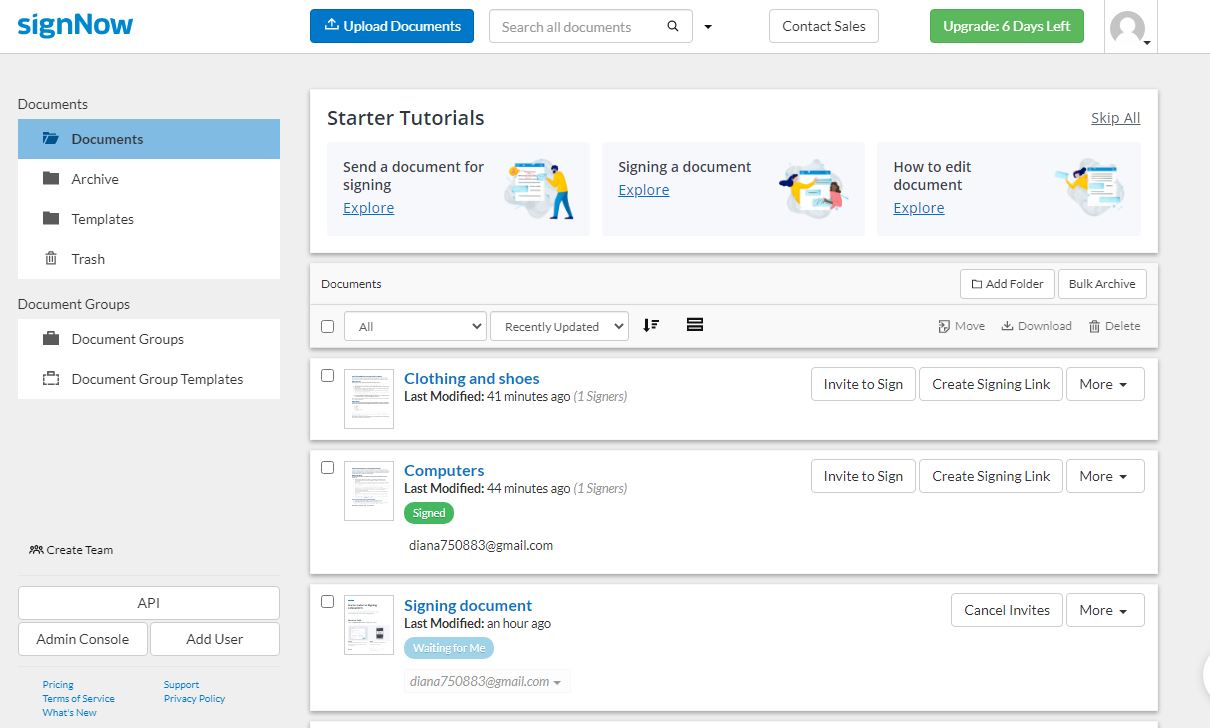Screen dimensions: 1210x728
Task: Select the Signing document checkbox
Action: click(x=327, y=602)
